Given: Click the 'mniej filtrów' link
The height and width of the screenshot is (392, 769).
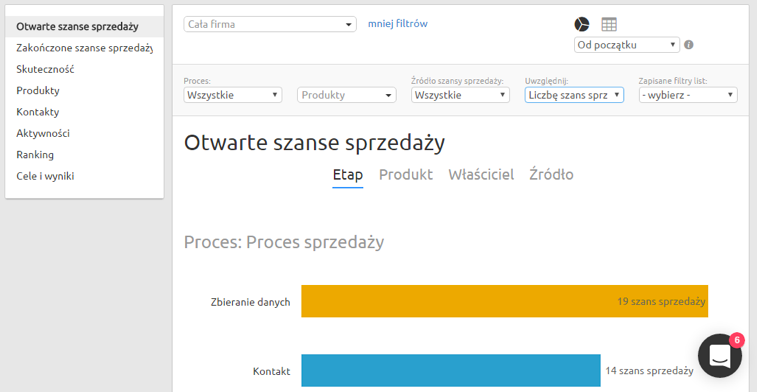Looking at the screenshot, I should click(398, 24).
